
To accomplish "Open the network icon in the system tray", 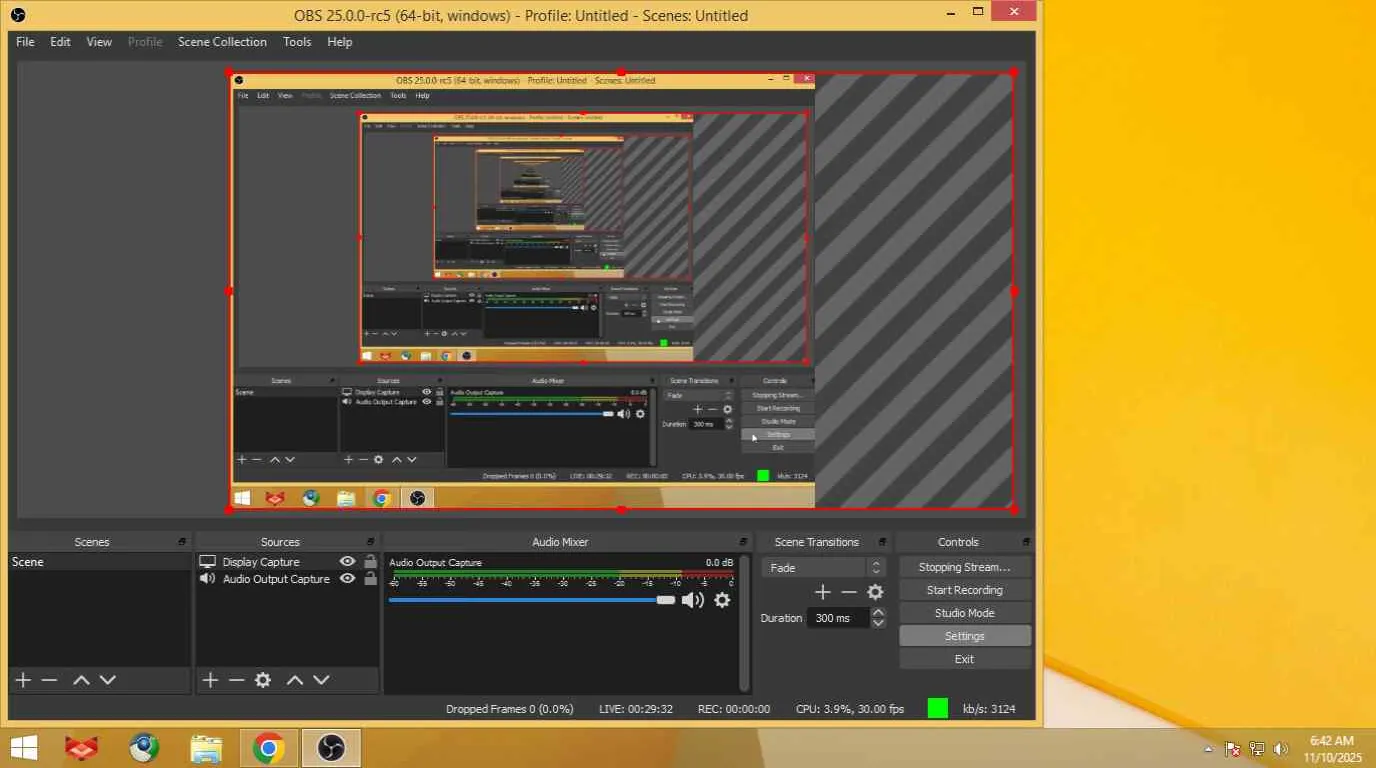I will [x=1257, y=749].
